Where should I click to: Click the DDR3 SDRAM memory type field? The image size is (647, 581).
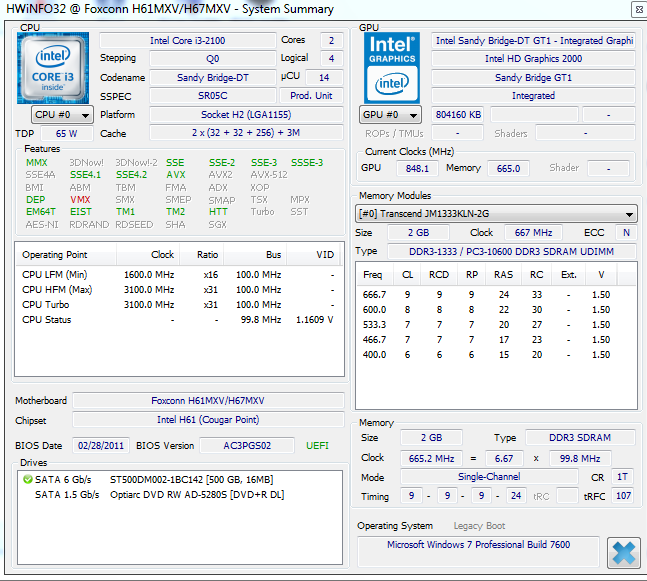580,437
